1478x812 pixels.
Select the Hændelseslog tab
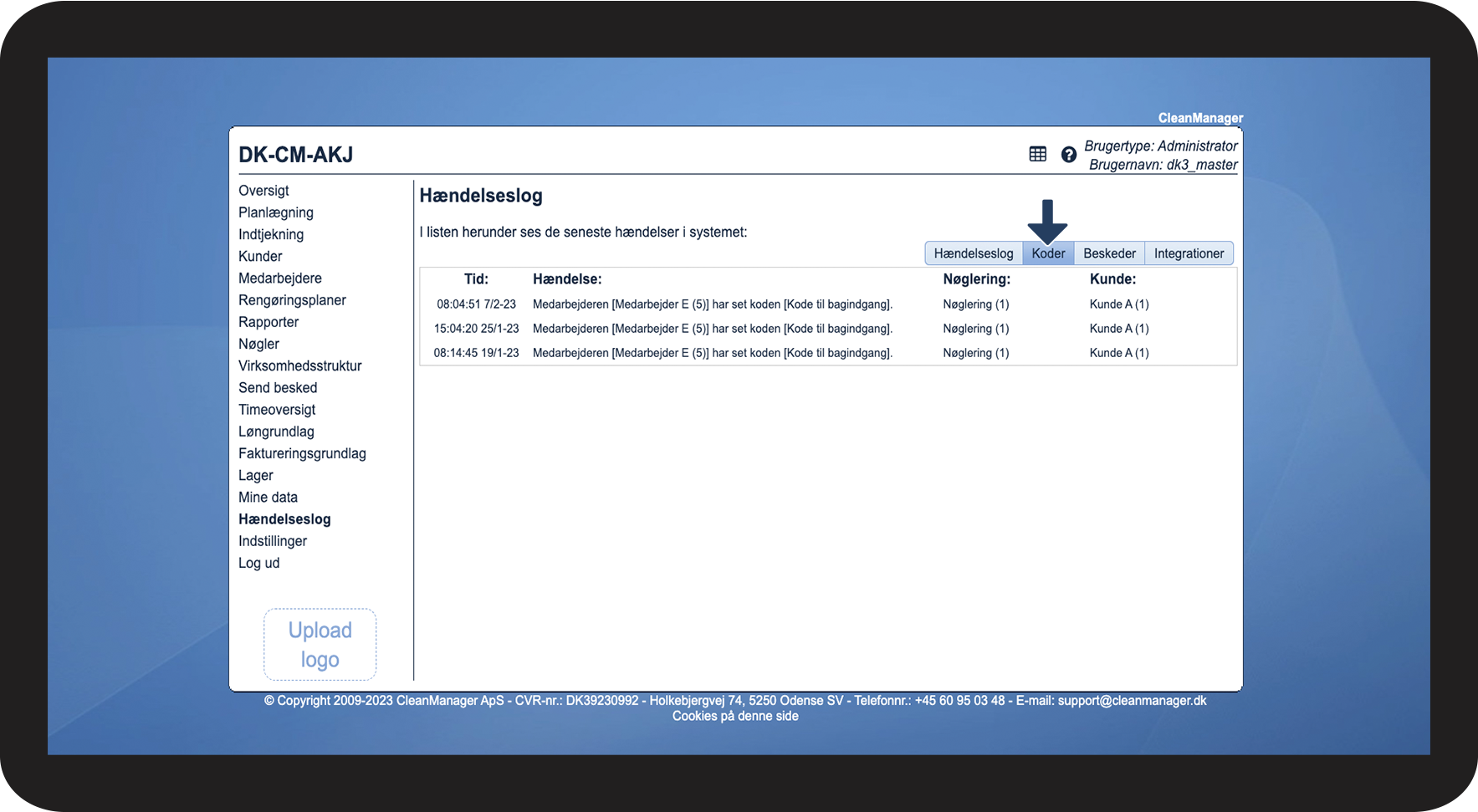(x=974, y=253)
